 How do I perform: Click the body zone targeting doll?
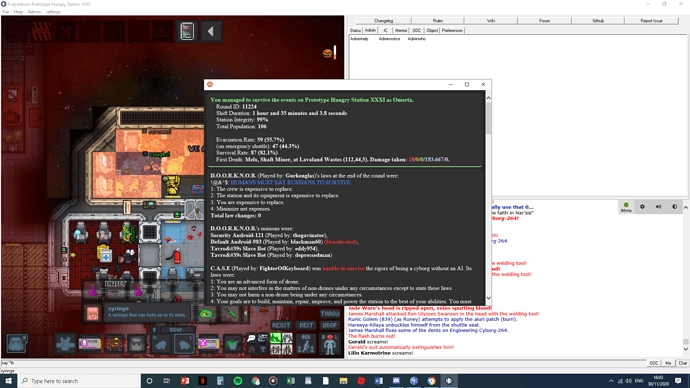point(330,344)
